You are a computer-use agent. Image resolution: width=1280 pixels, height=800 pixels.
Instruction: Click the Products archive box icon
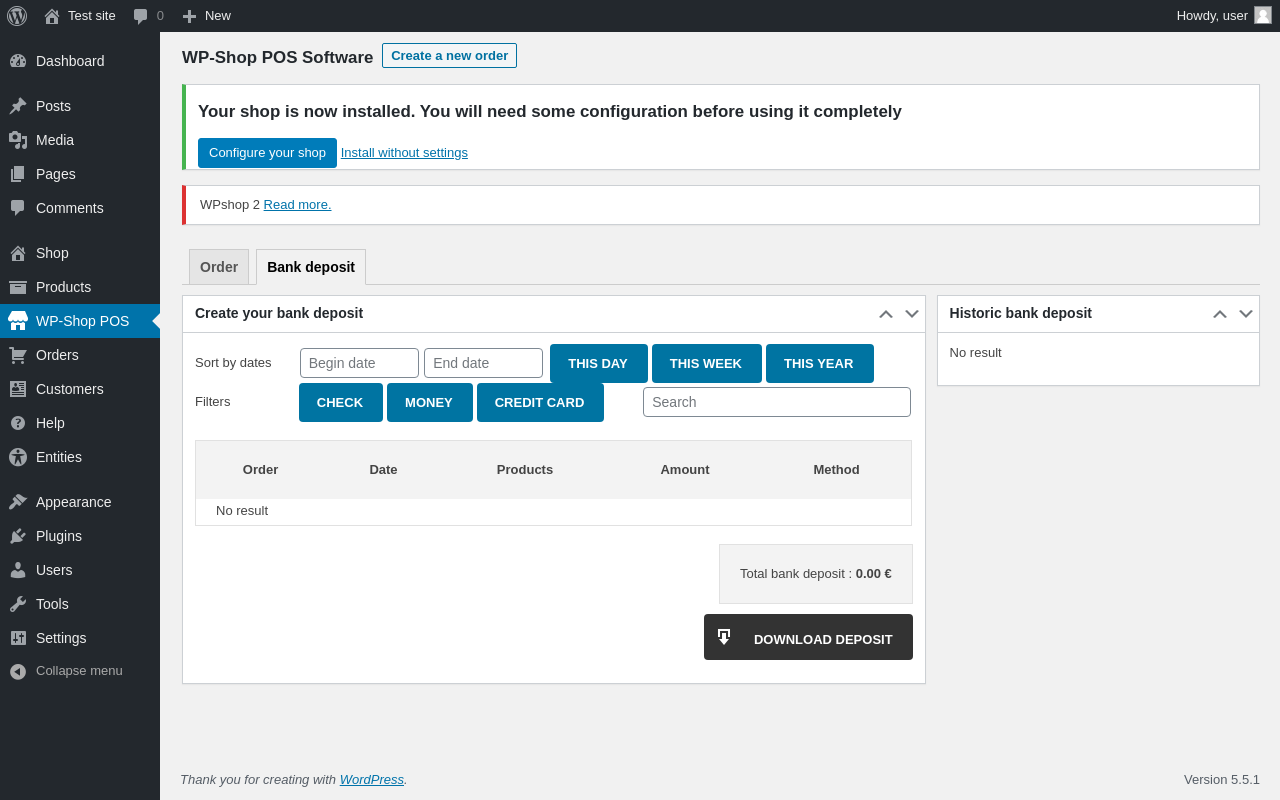coord(18,287)
